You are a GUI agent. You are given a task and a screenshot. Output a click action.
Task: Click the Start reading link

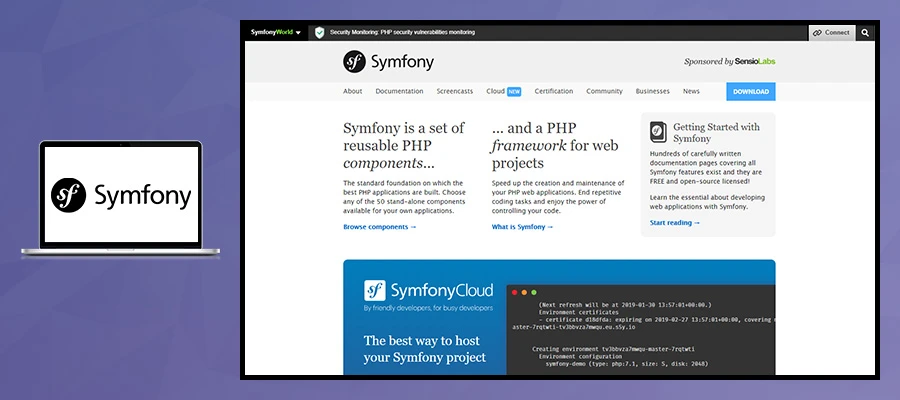pyautogui.click(x=675, y=223)
